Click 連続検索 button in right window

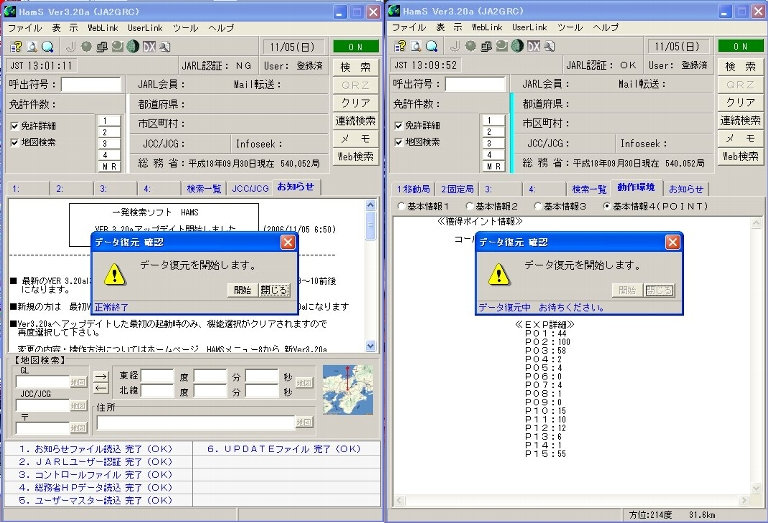pos(740,120)
